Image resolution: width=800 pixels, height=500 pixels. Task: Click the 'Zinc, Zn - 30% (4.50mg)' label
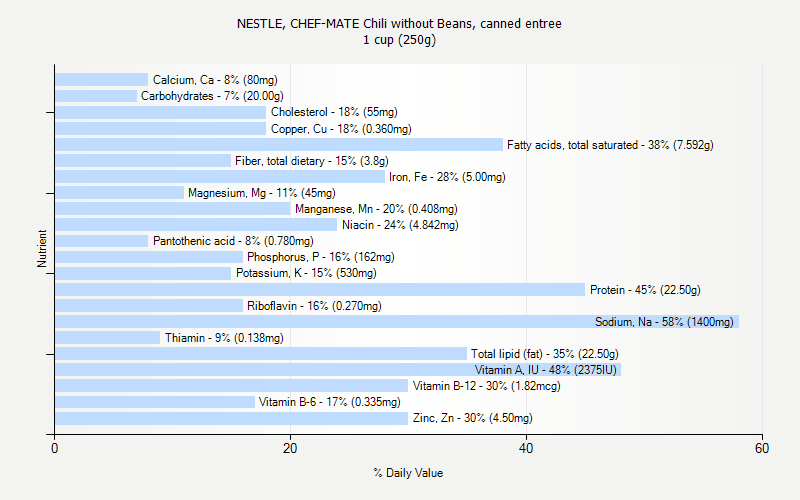click(x=472, y=418)
